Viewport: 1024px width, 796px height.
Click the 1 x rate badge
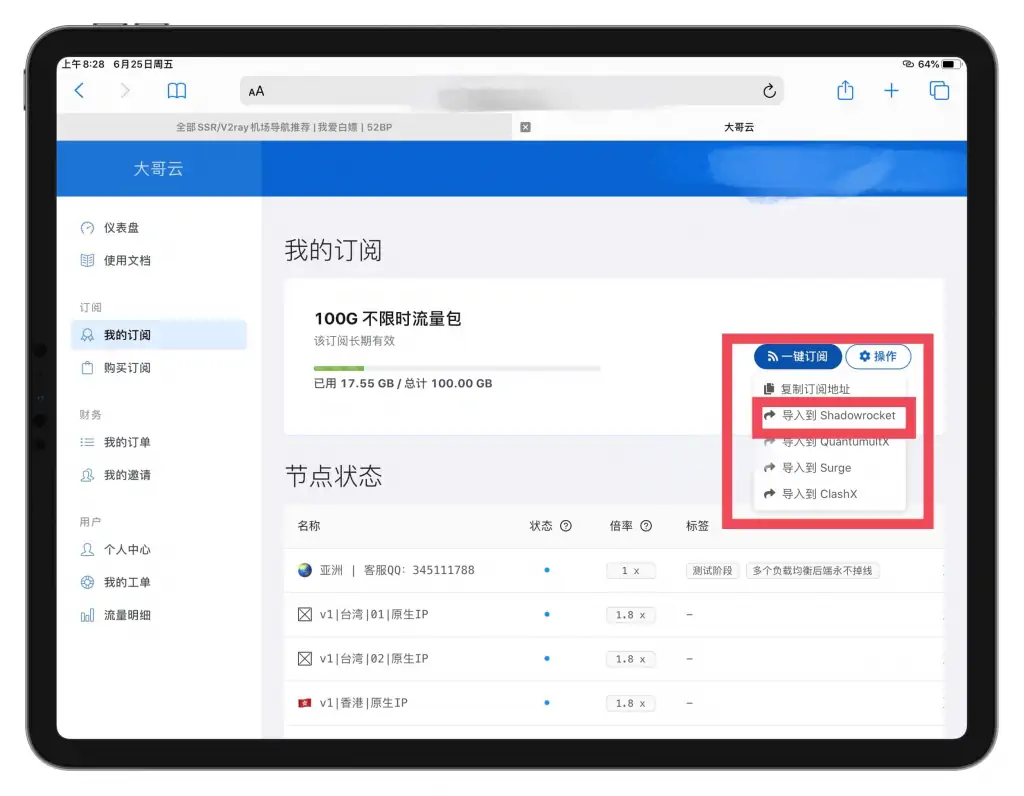[630, 571]
